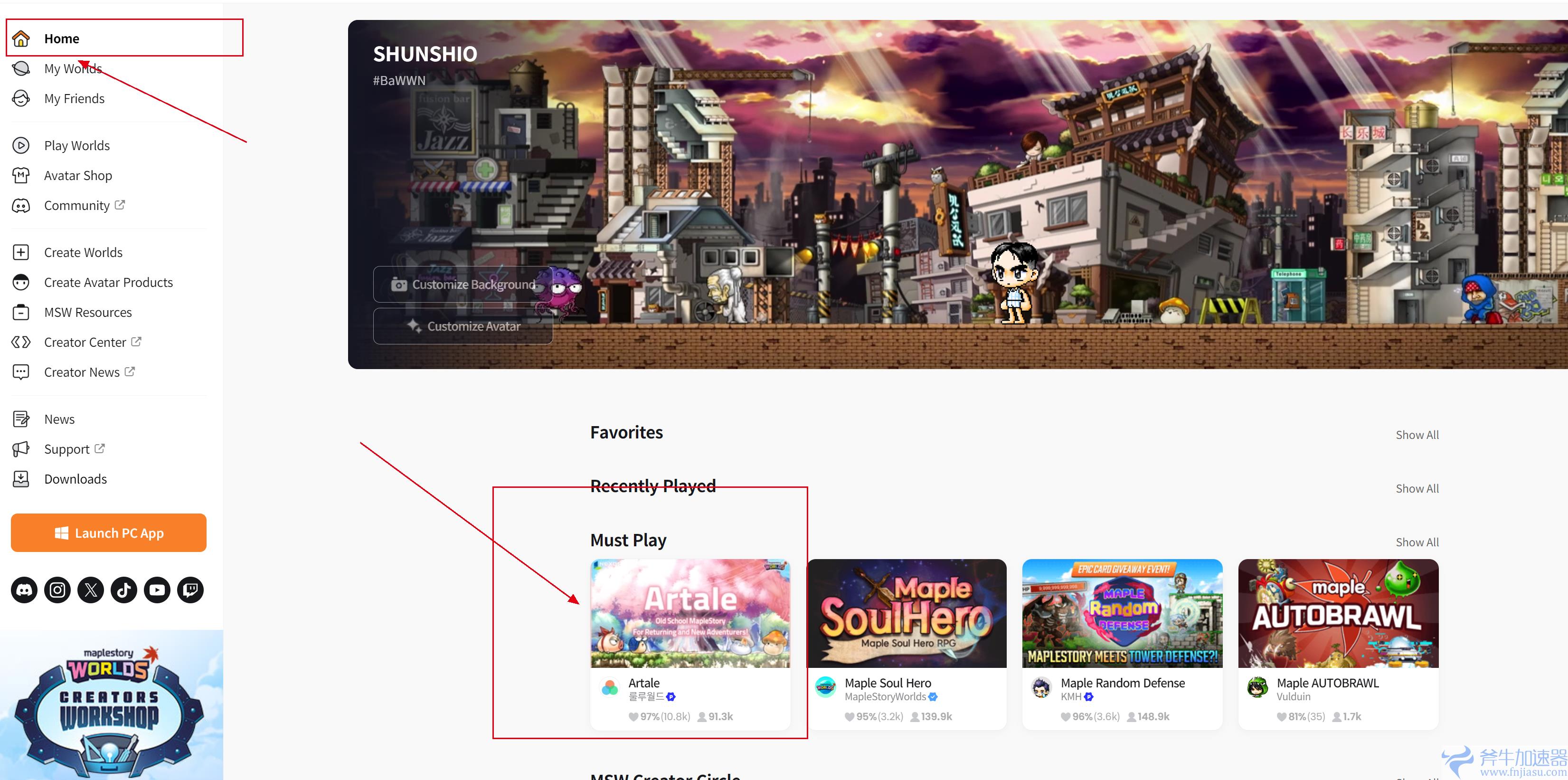Click the My Worlds planet icon

21,68
